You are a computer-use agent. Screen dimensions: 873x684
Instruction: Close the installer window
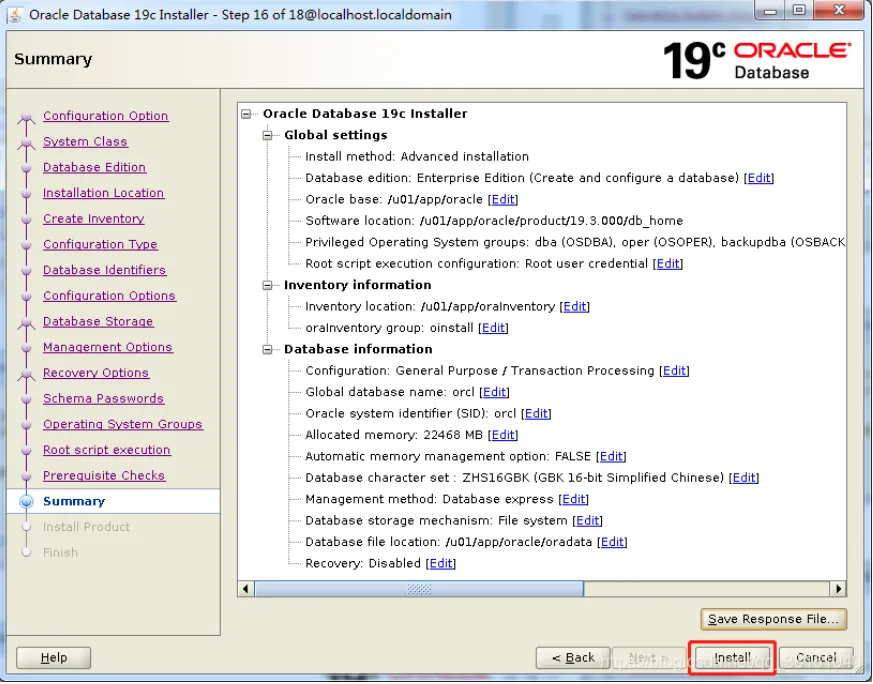[840, 11]
